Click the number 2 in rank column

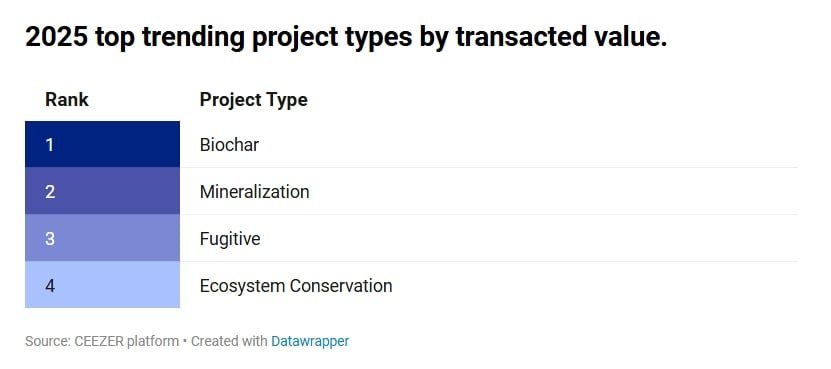pyautogui.click(x=50, y=192)
